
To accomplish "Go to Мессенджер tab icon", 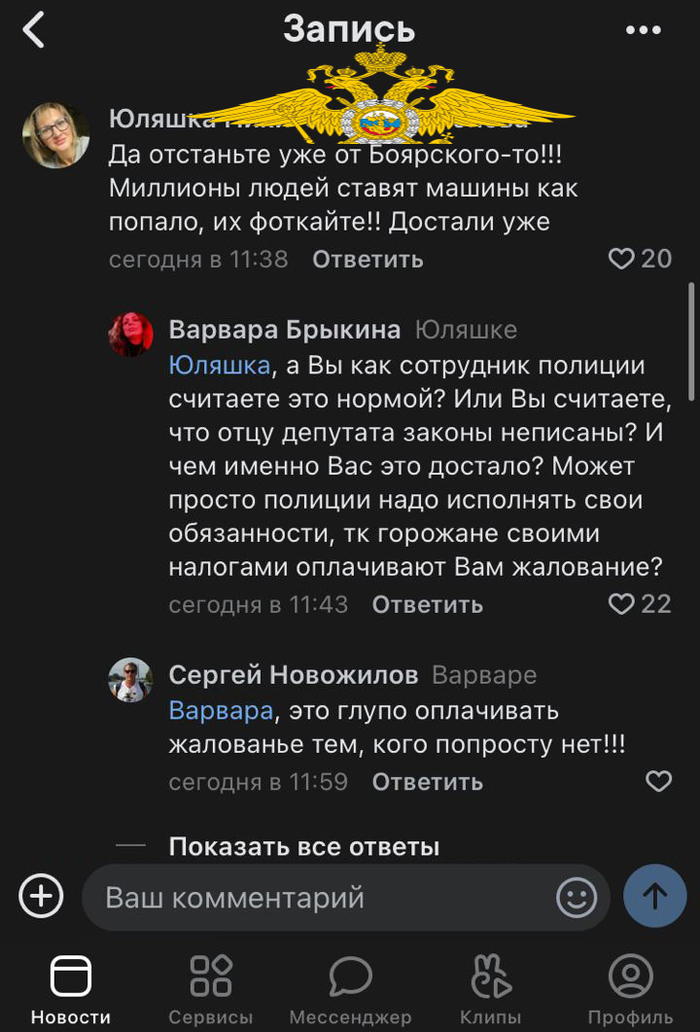I will (x=350, y=989).
